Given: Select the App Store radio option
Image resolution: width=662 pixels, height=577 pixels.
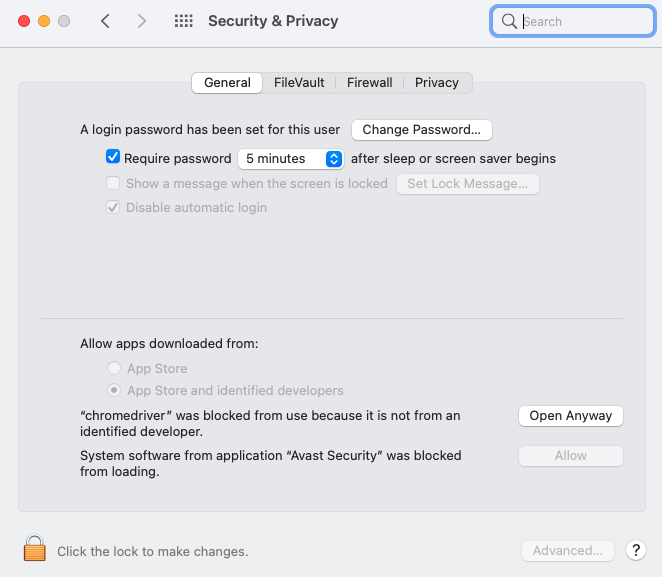Looking at the screenshot, I should 114,368.
